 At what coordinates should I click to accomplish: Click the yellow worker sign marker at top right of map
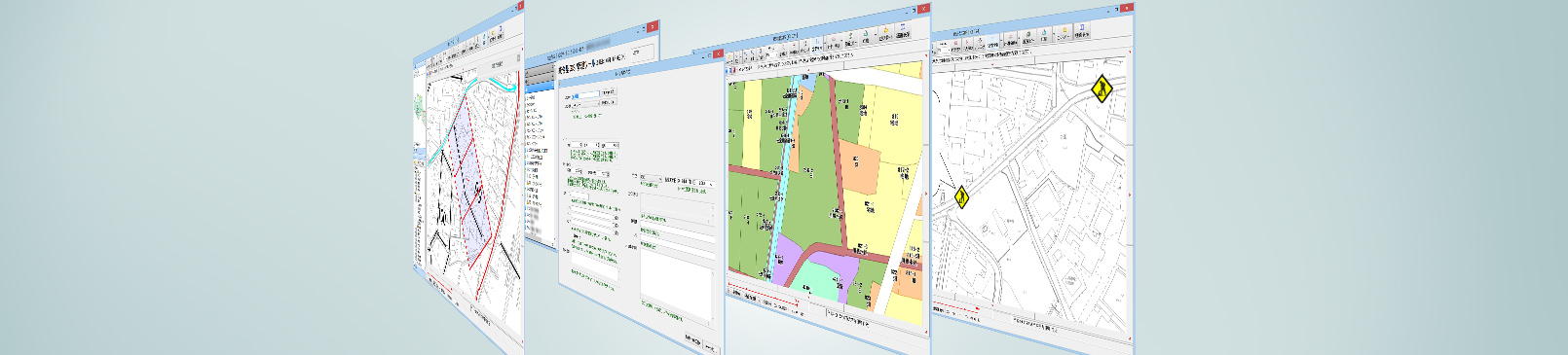[1101, 89]
